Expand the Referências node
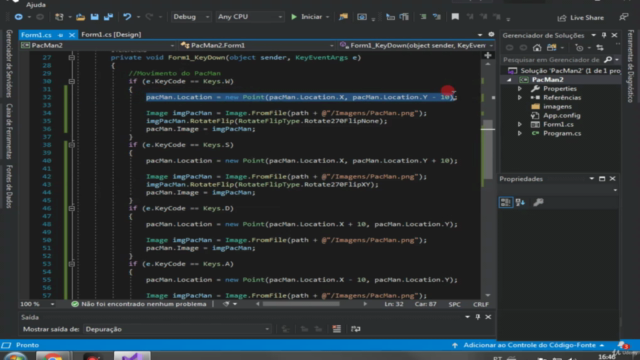 [x=520, y=98]
